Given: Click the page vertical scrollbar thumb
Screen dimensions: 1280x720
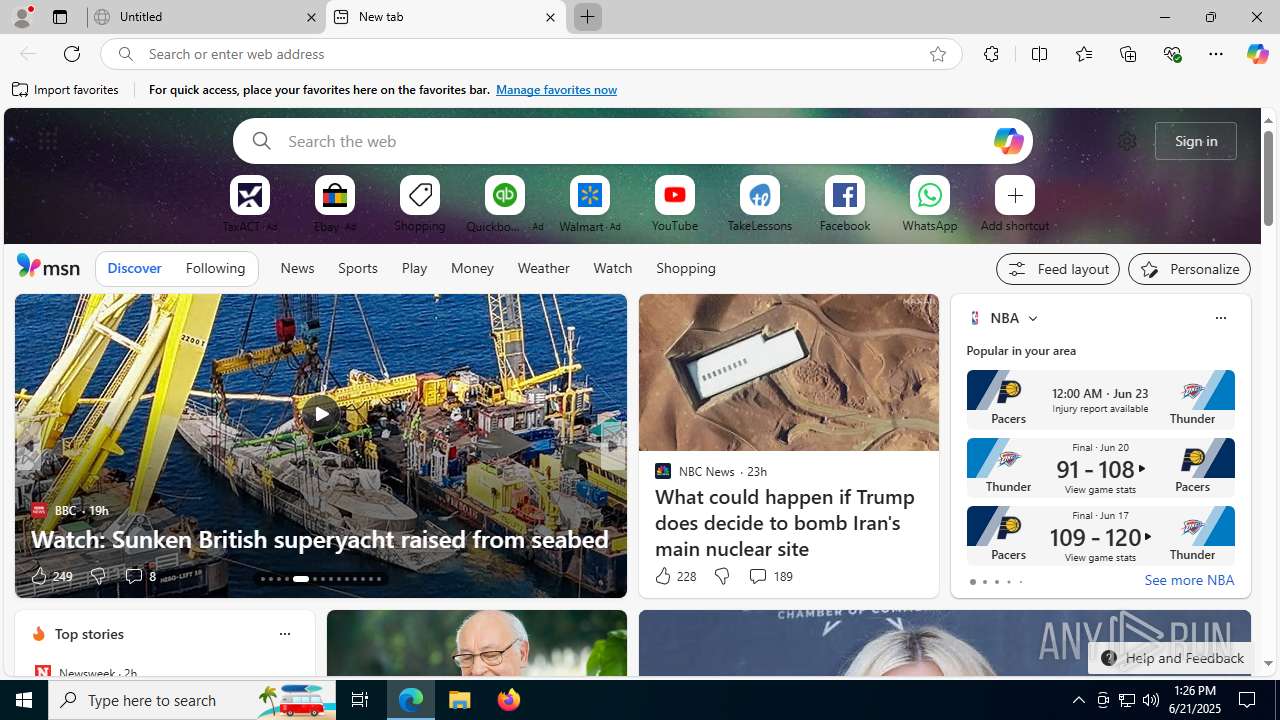Looking at the screenshot, I should click(x=1268, y=177).
